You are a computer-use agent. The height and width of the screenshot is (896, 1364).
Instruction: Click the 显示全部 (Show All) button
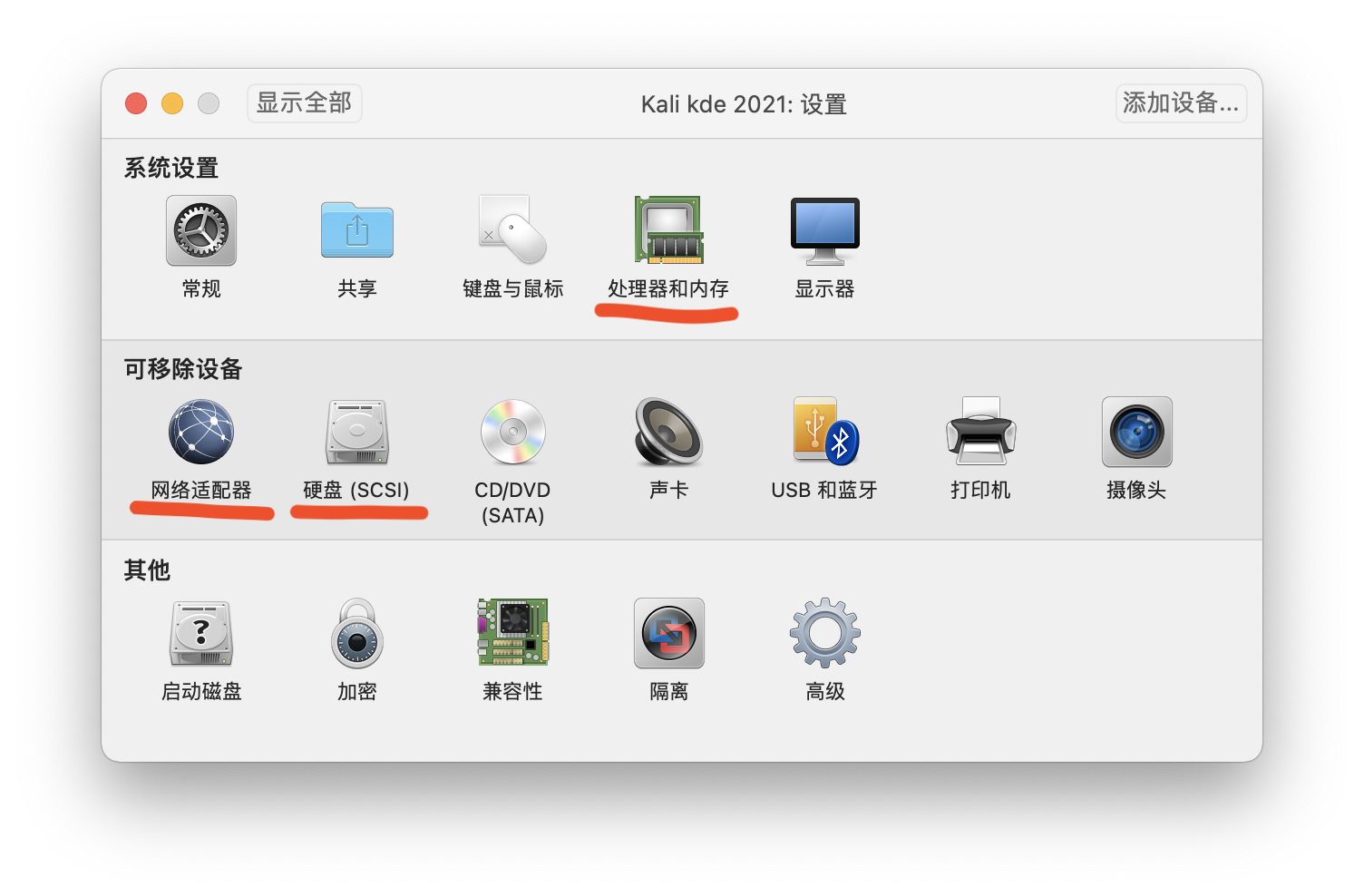pyautogui.click(x=305, y=103)
